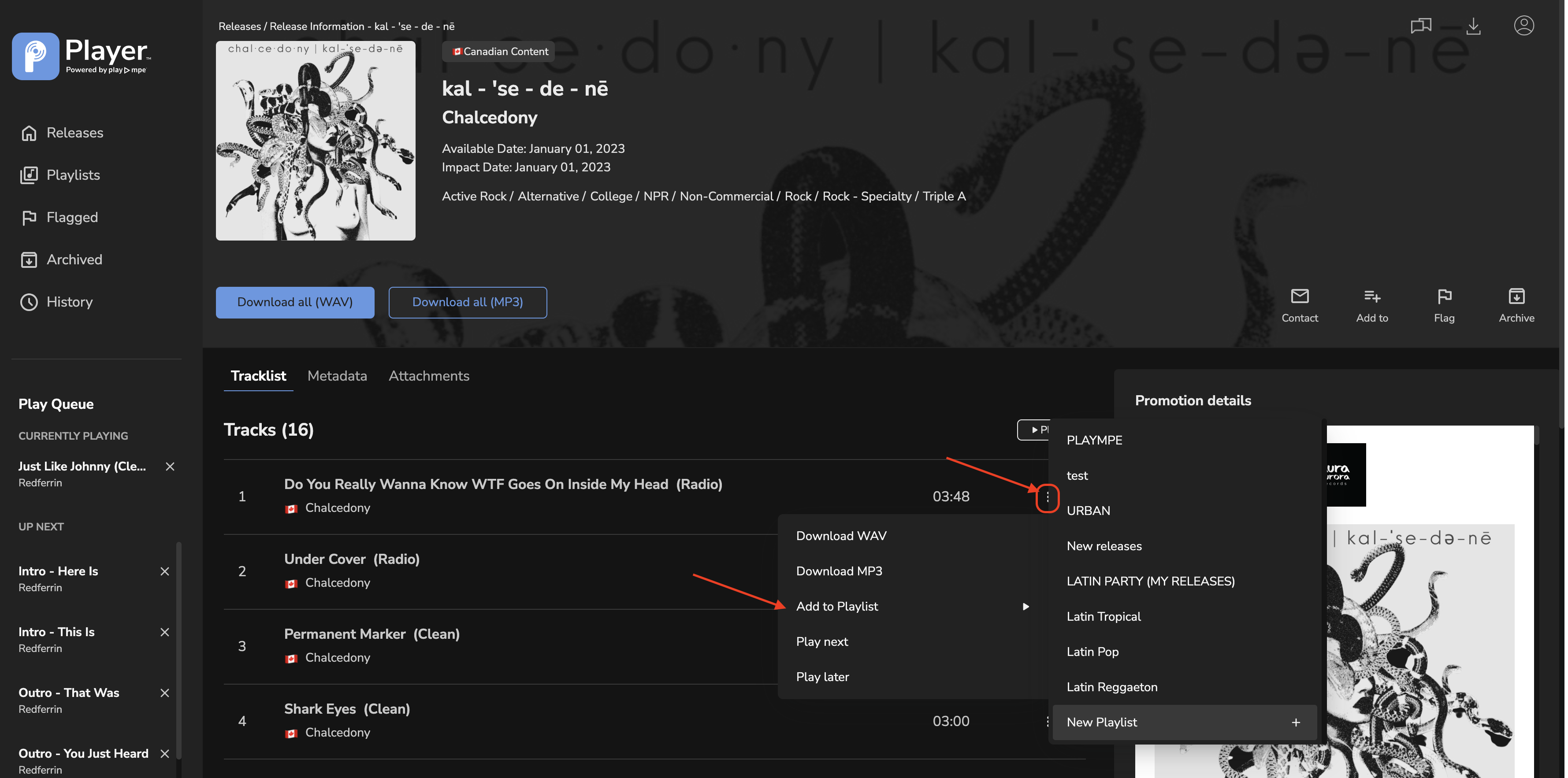Click the 03:48 duration of track 1
The width and height of the screenshot is (1568, 778).
(x=951, y=497)
